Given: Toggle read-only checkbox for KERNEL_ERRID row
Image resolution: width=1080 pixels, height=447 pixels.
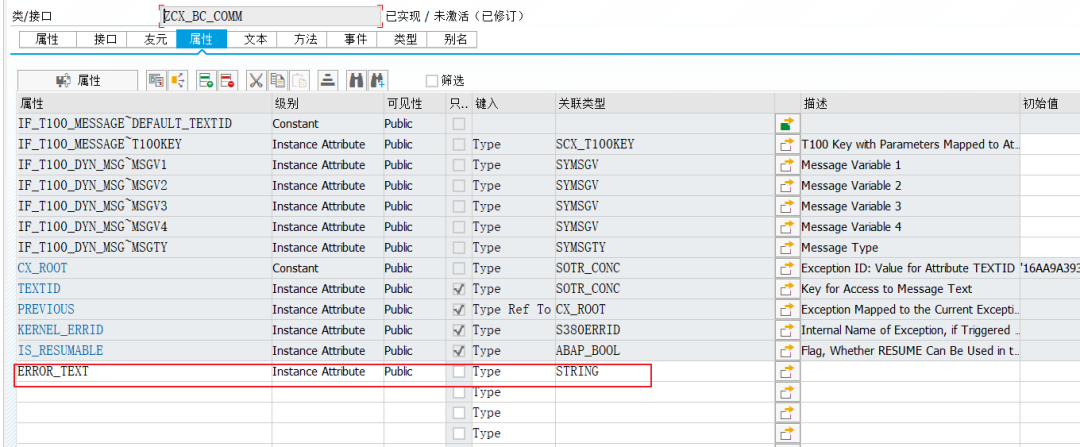Looking at the screenshot, I should pos(459,331).
